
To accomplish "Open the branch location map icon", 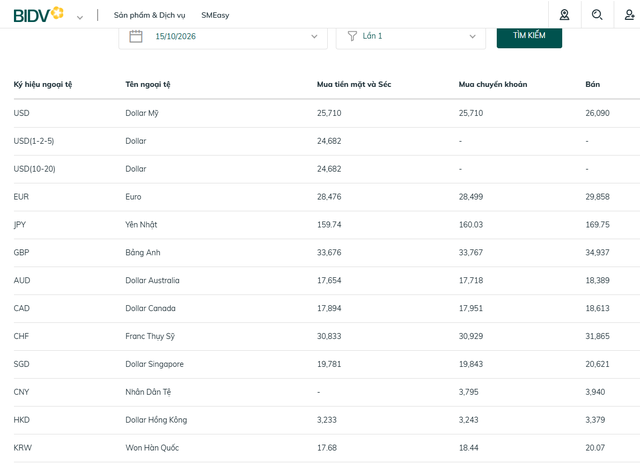I will point(564,15).
